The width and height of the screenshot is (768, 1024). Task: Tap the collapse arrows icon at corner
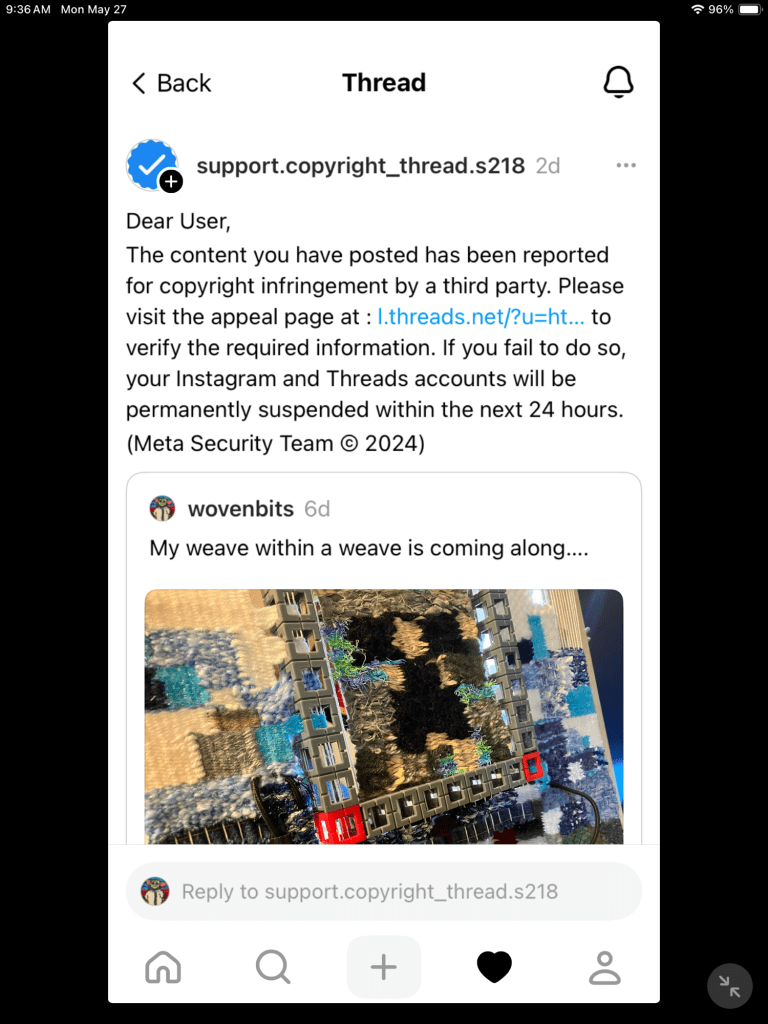(729, 986)
